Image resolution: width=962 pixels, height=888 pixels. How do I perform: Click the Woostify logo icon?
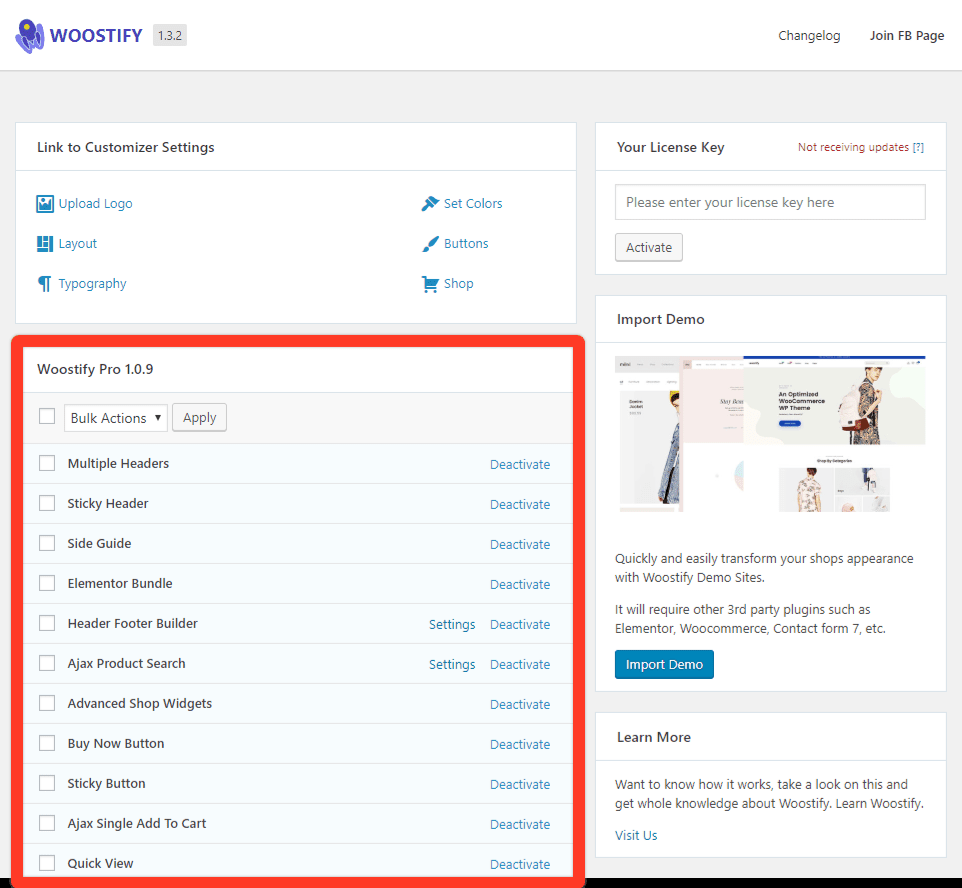point(29,36)
